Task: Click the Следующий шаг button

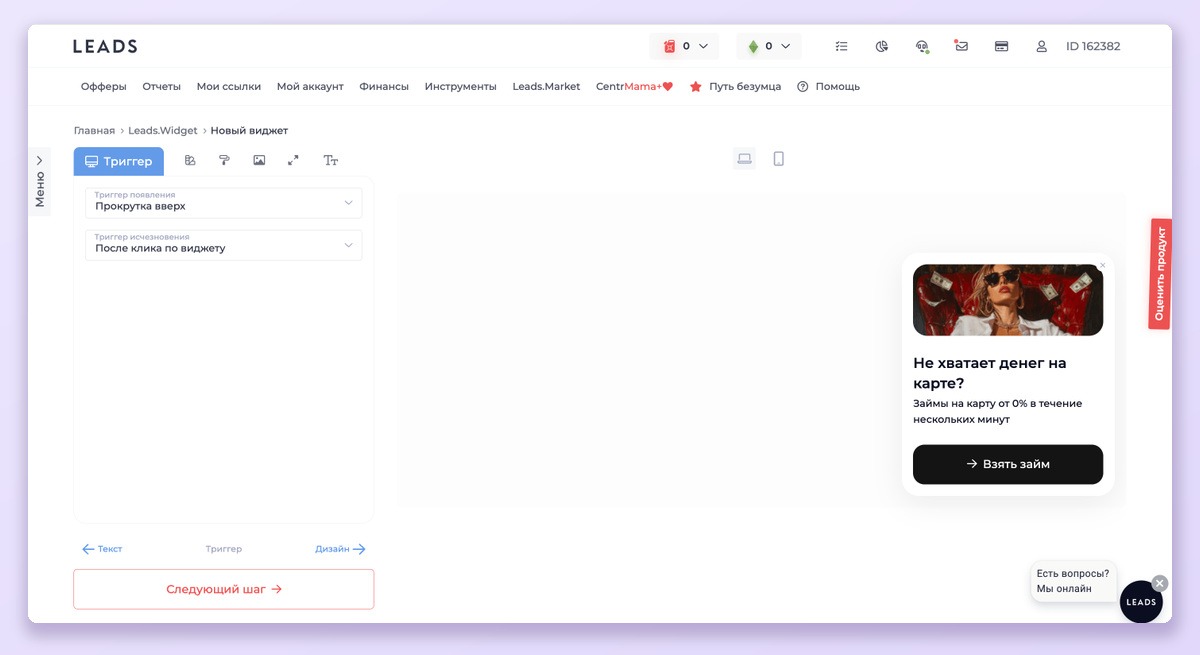Action: pyautogui.click(x=224, y=589)
